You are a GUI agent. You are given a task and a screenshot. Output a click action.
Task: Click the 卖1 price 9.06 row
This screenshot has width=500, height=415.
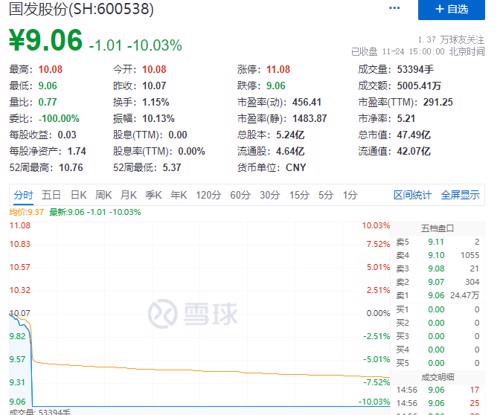pos(437,295)
